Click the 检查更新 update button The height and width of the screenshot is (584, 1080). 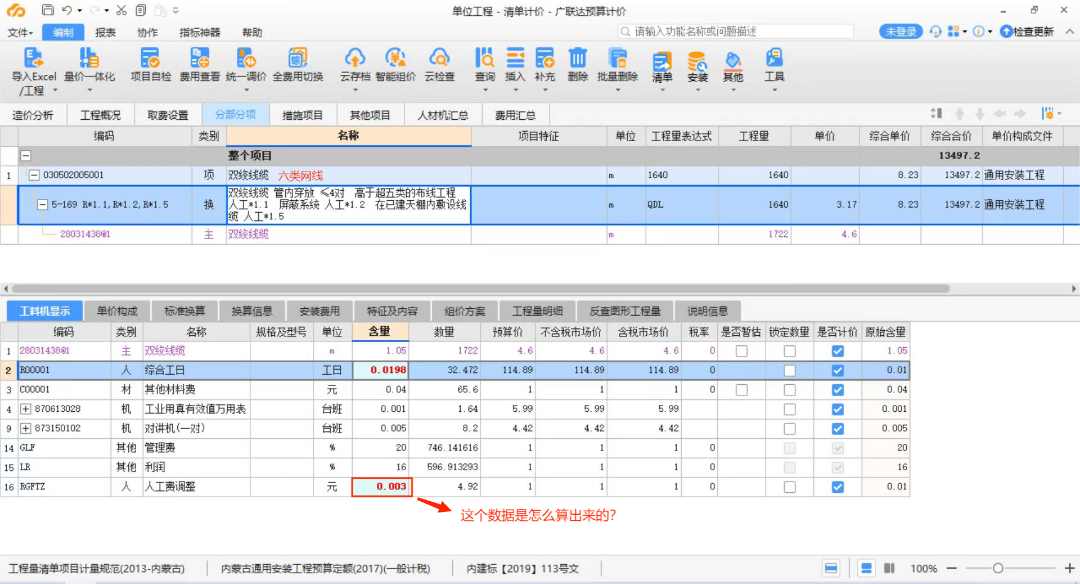pos(1027,32)
